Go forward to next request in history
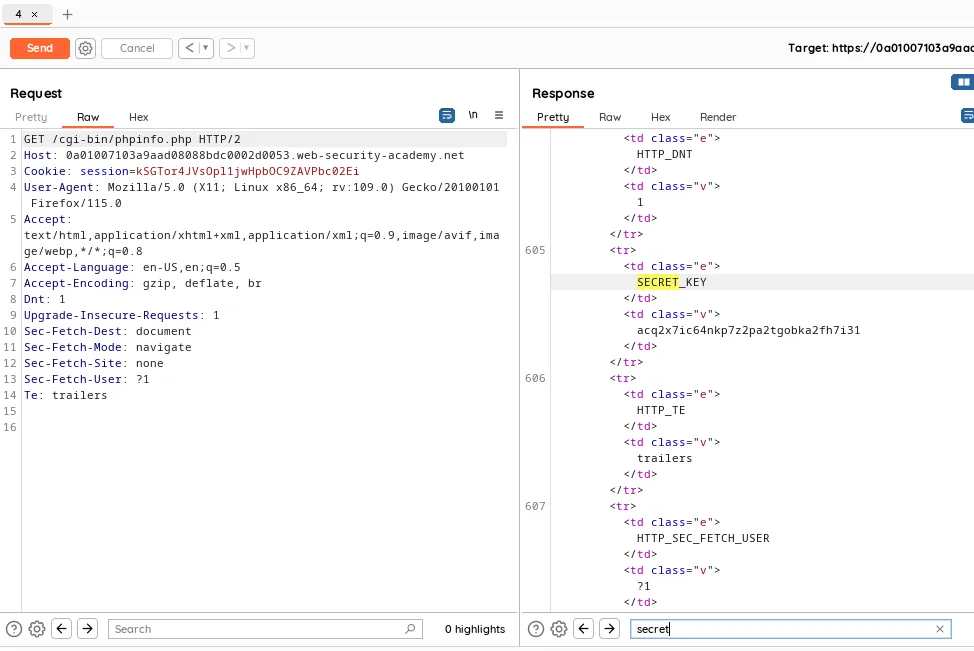Image resolution: width=974 pixels, height=651 pixels. 230,48
